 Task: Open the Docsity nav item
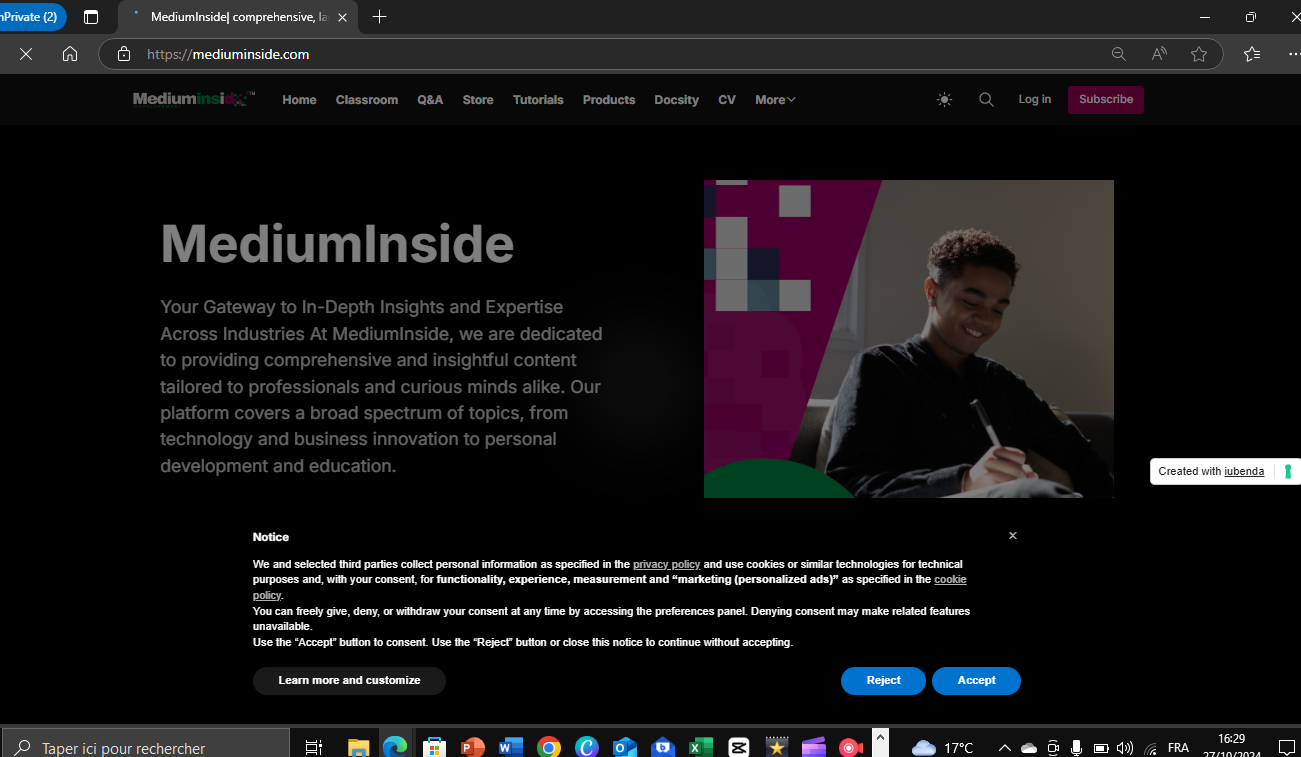[677, 100]
